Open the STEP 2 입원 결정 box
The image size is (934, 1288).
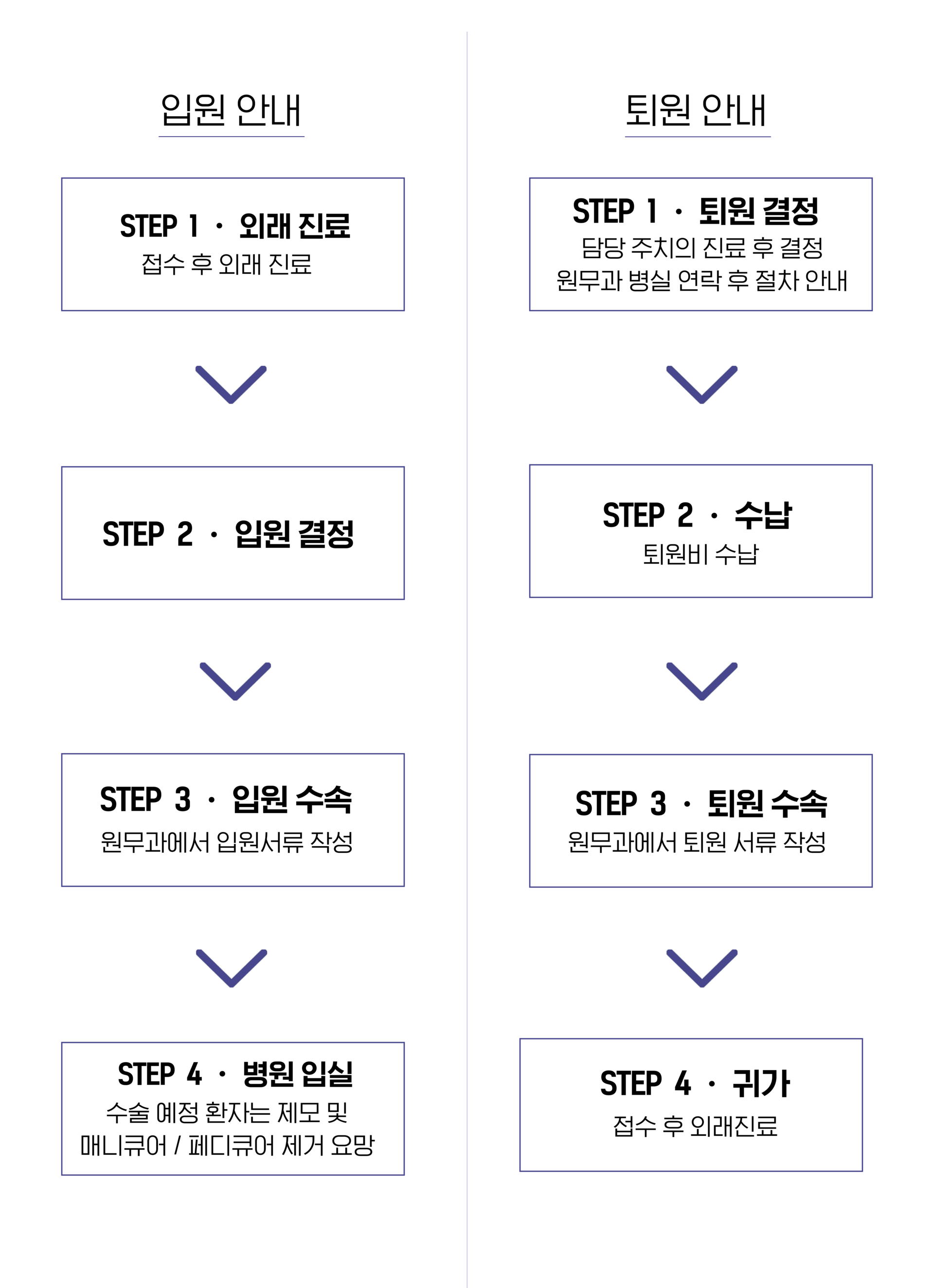click(233, 533)
